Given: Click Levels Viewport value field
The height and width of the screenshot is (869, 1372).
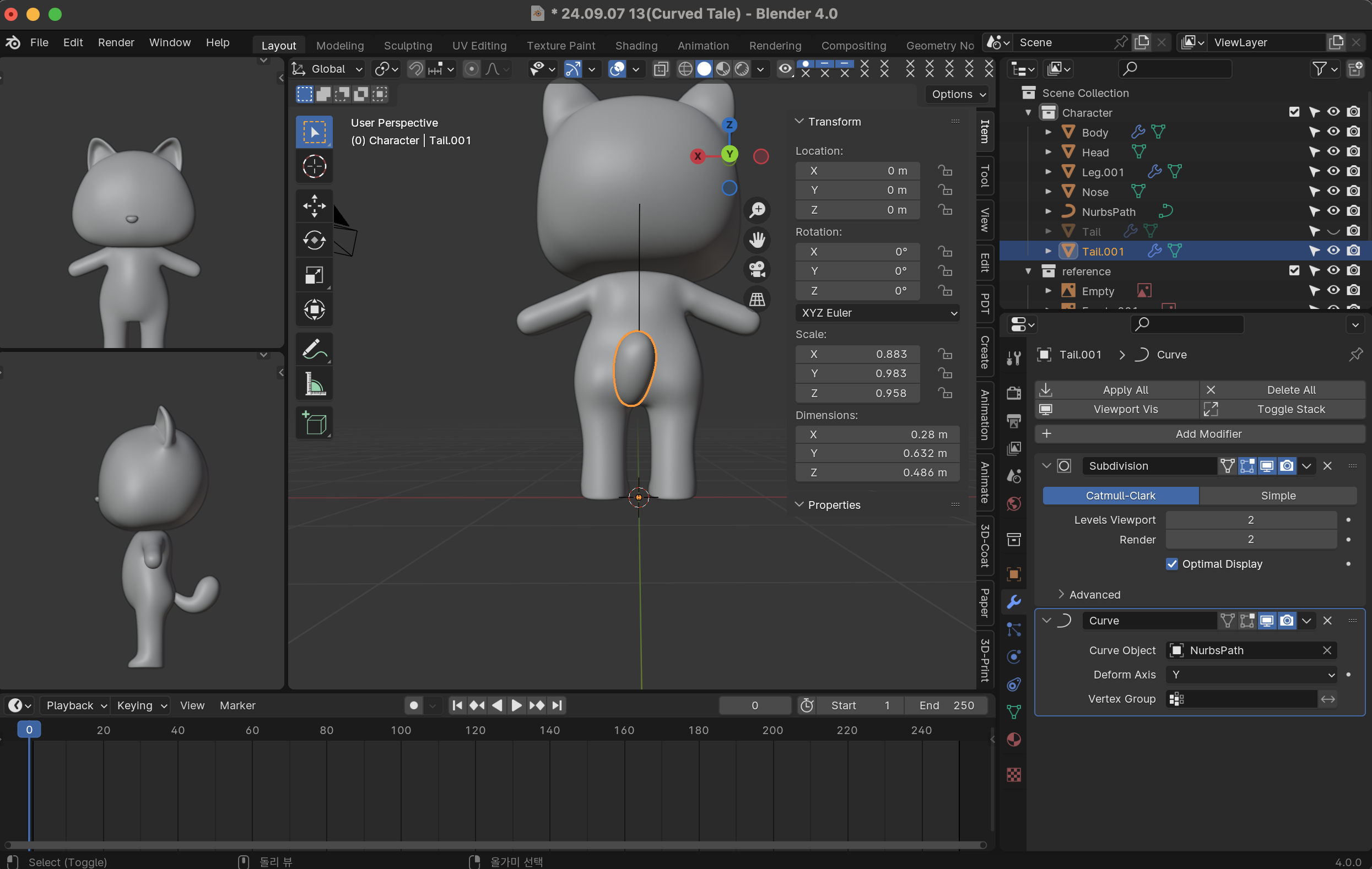Looking at the screenshot, I should pyautogui.click(x=1251, y=520).
